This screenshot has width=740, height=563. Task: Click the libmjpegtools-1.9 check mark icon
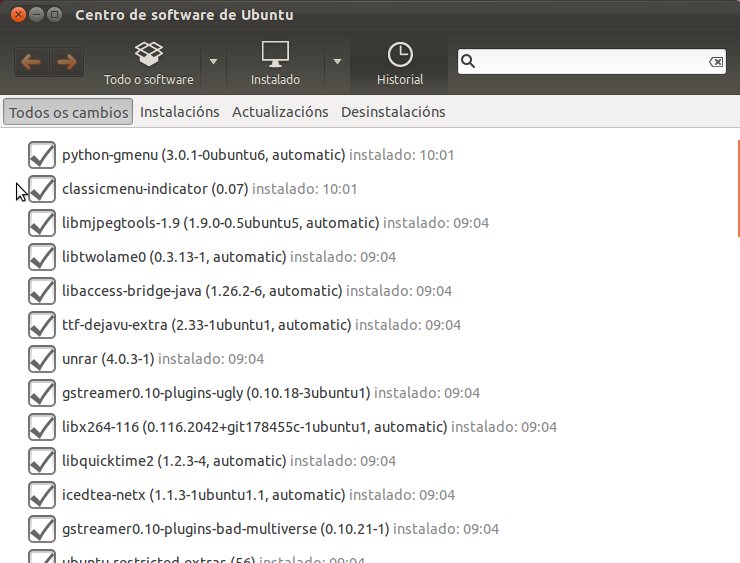click(x=42, y=223)
